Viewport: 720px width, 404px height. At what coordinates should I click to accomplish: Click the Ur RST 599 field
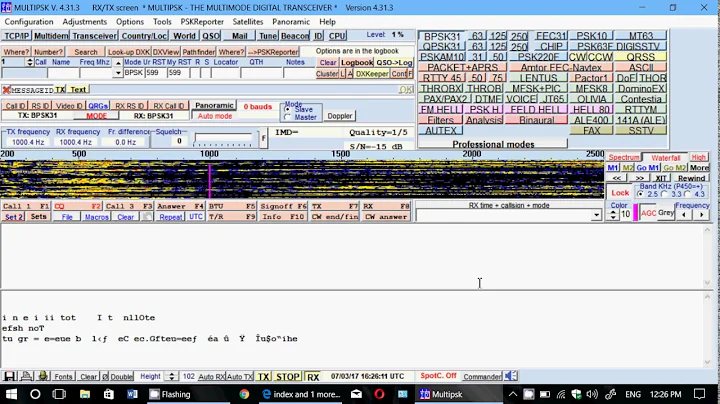[155, 73]
